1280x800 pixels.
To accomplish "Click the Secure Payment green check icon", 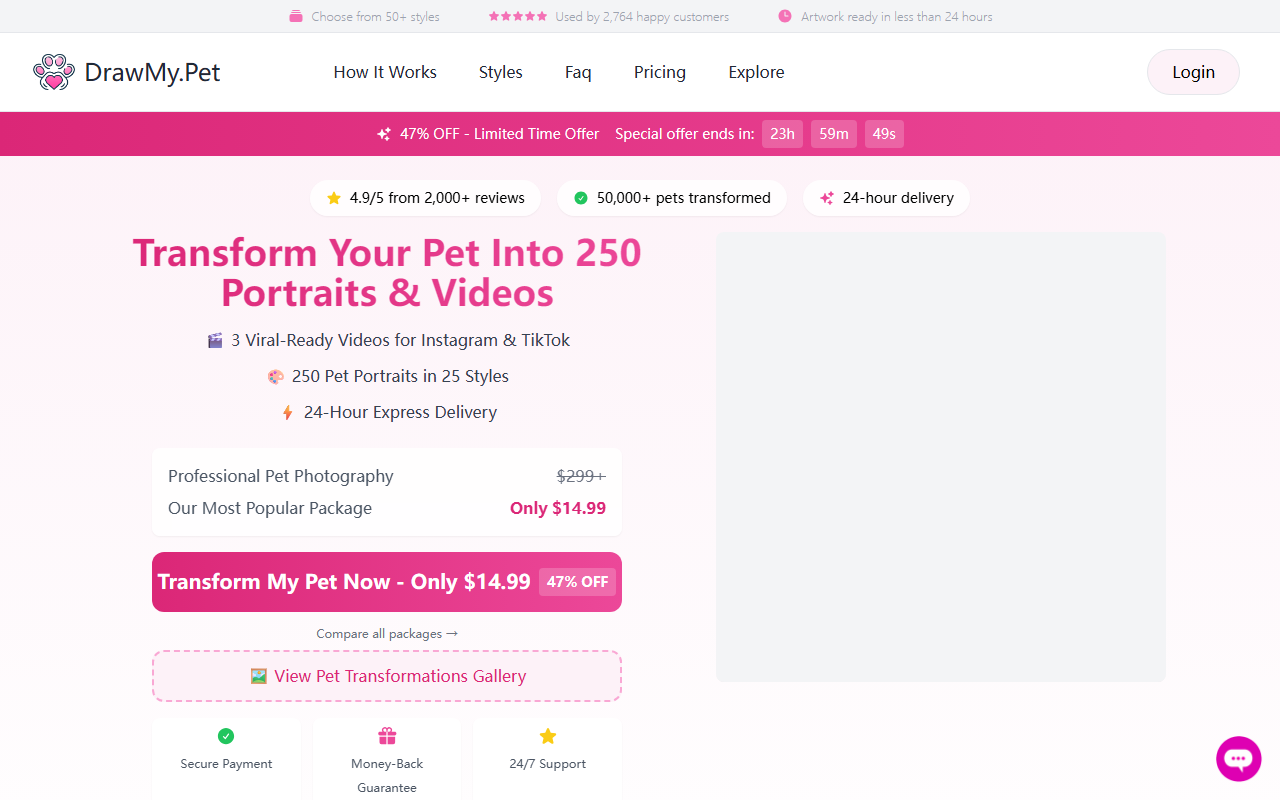I will pos(226,736).
